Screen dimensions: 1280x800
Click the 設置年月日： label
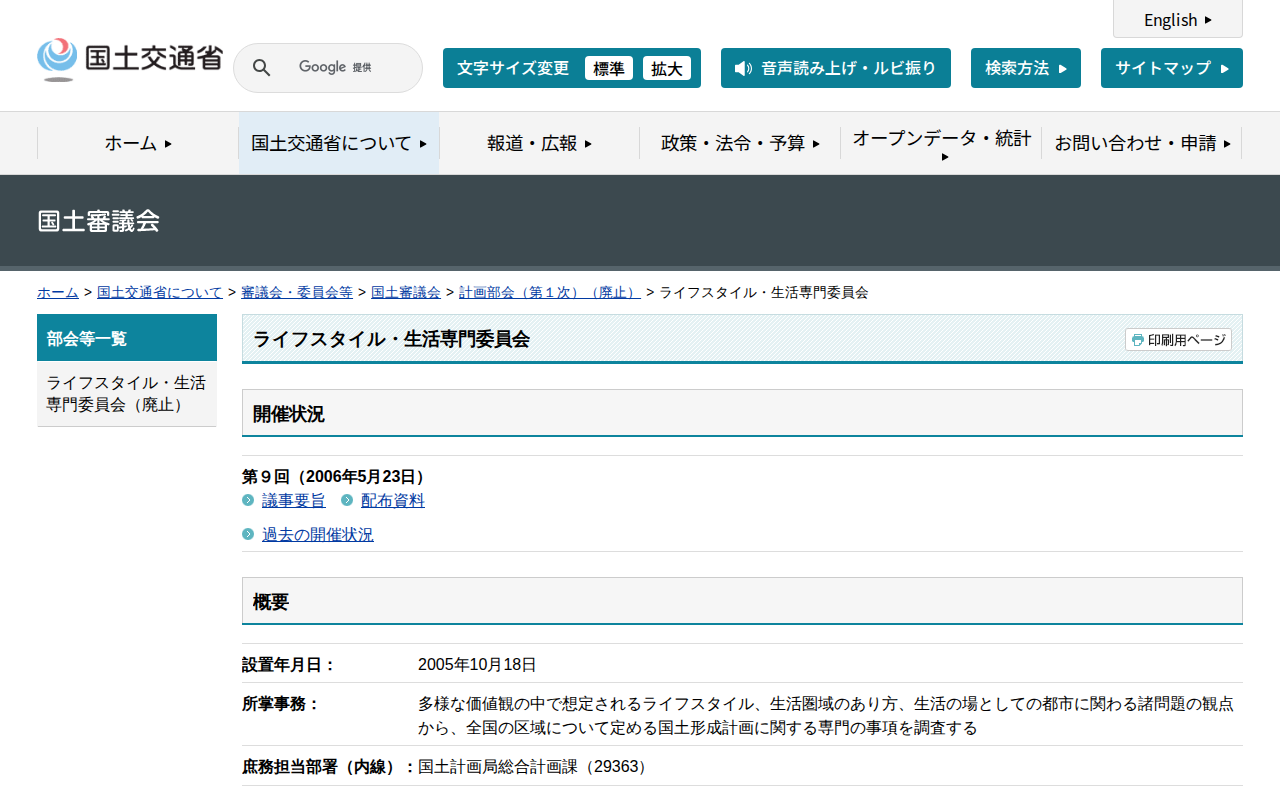point(289,664)
